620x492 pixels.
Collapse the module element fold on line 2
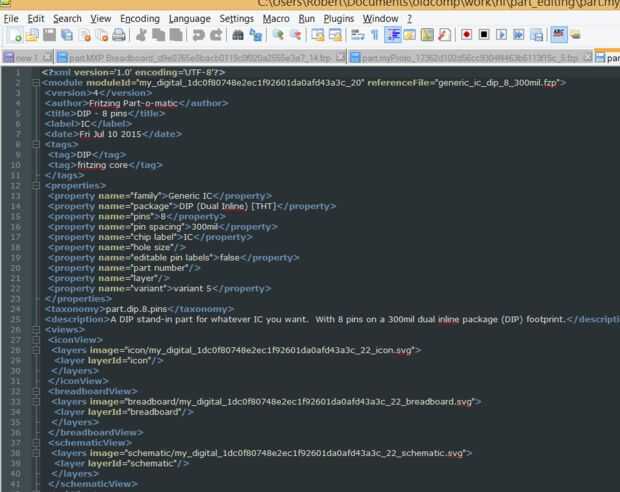36,83
